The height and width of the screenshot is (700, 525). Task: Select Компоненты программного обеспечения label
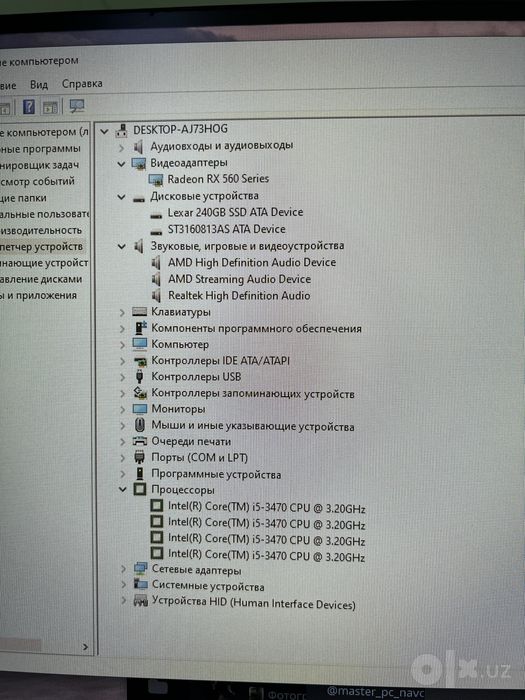point(256,329)
